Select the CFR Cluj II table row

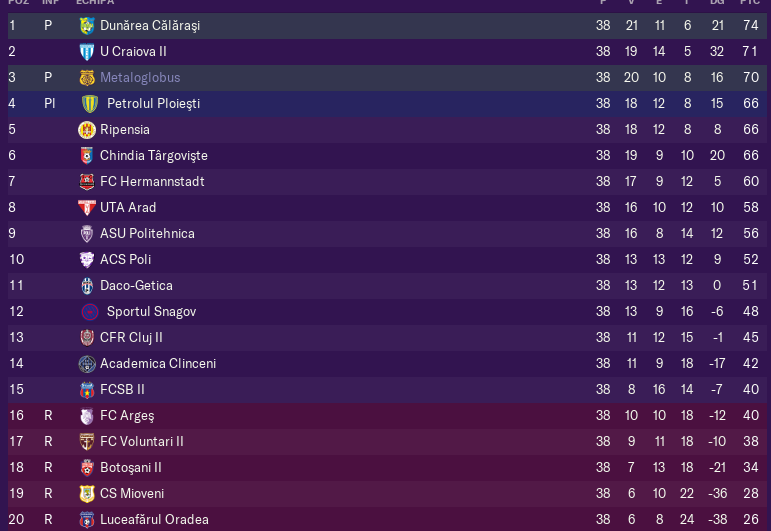[x=387, y=338]
